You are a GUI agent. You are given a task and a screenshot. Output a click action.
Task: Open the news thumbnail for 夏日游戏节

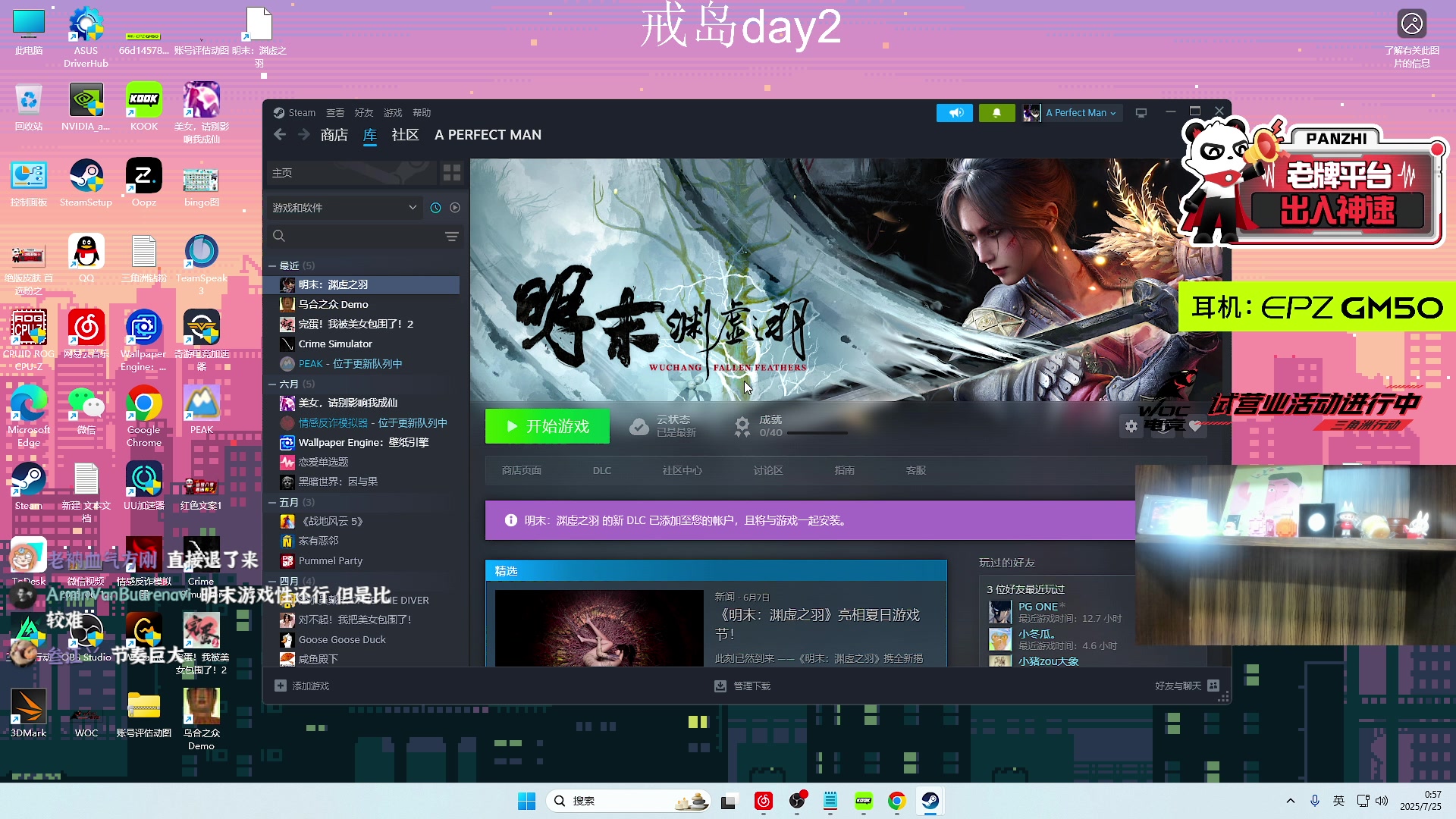tap(599, 628)
